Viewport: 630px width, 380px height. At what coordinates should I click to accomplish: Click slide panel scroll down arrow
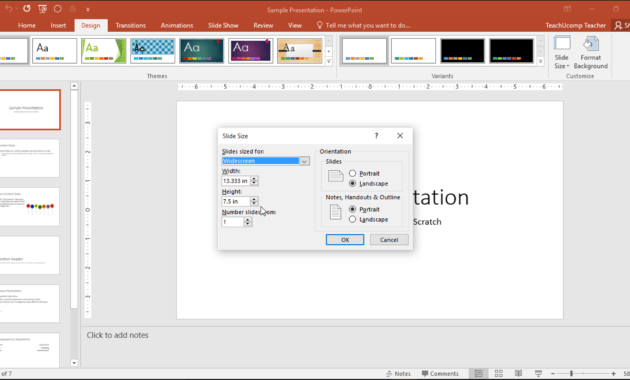(x=74, y=363)
